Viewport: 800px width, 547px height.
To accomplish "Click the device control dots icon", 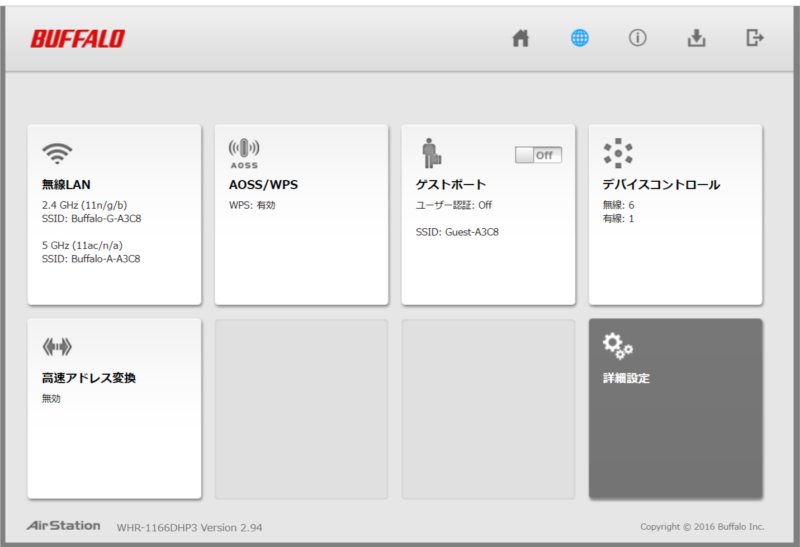I will coord(618,153).
